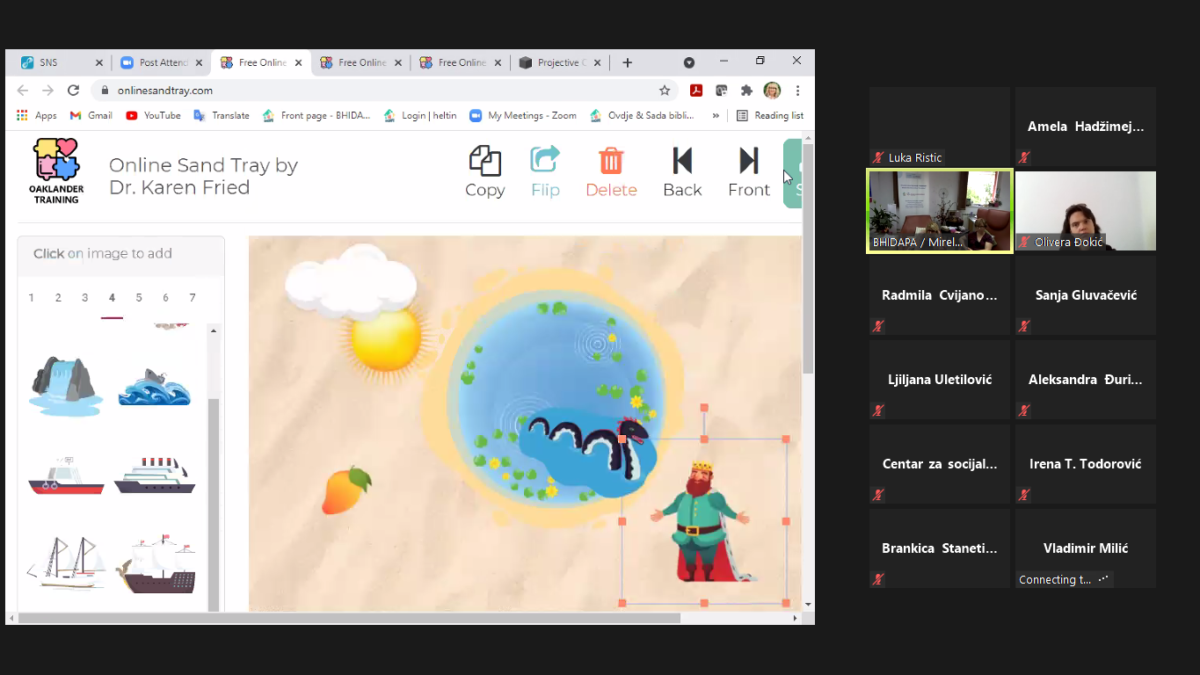This screenshot has height=675, width=1200.
Task: Bookmark this page with star icon
Action: 665,90
